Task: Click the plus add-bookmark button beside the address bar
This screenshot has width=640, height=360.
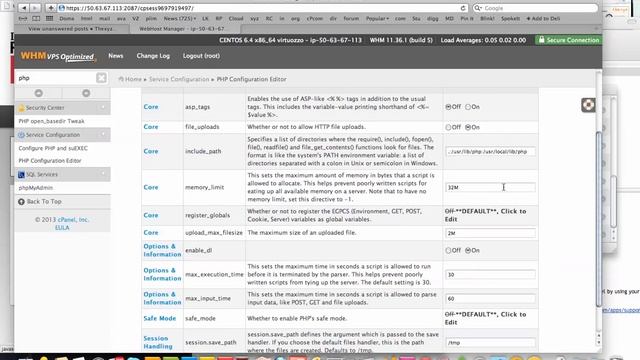Action: tap(51, 8)
